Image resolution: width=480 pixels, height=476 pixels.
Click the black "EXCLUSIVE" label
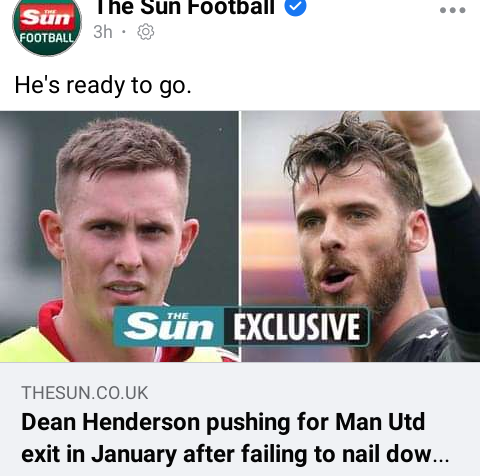(x=296, y=327)
